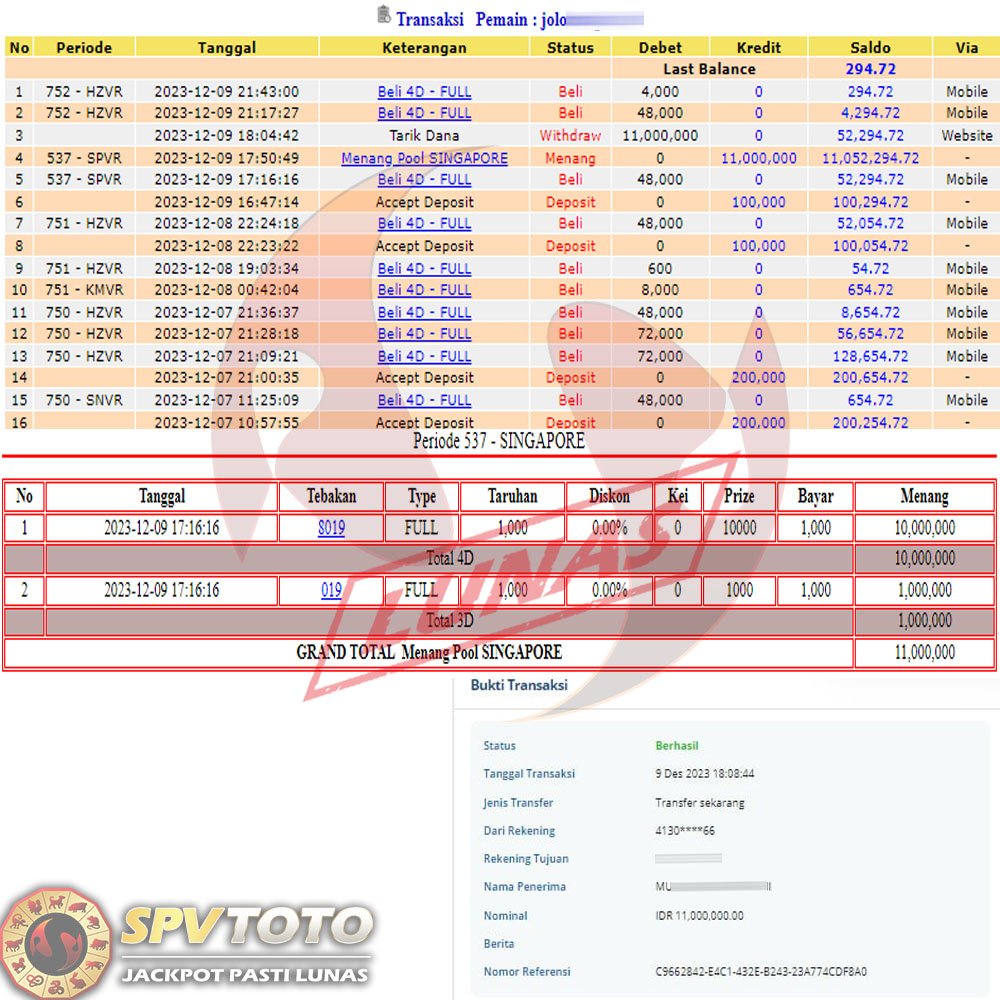Image resolution: width=1000 pixels, height=1000 pixels.
Task: Open Beli 4D - FULL in row 5
Action: [x=424, y=180]
